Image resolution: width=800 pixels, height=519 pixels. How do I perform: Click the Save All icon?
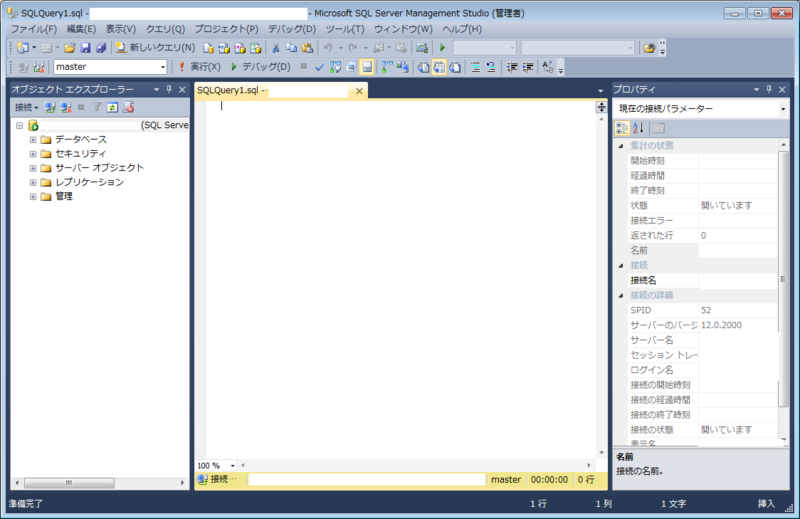pos(101,48)
